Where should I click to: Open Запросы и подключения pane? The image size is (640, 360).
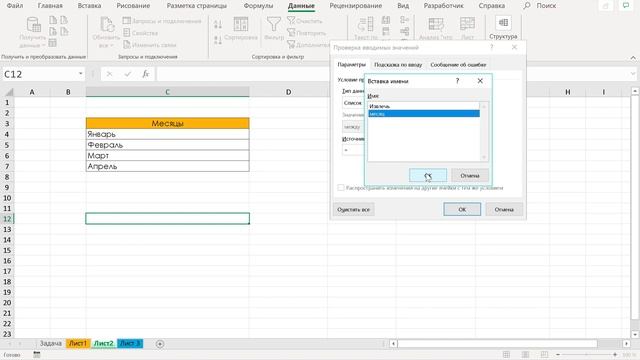point(162,21)
